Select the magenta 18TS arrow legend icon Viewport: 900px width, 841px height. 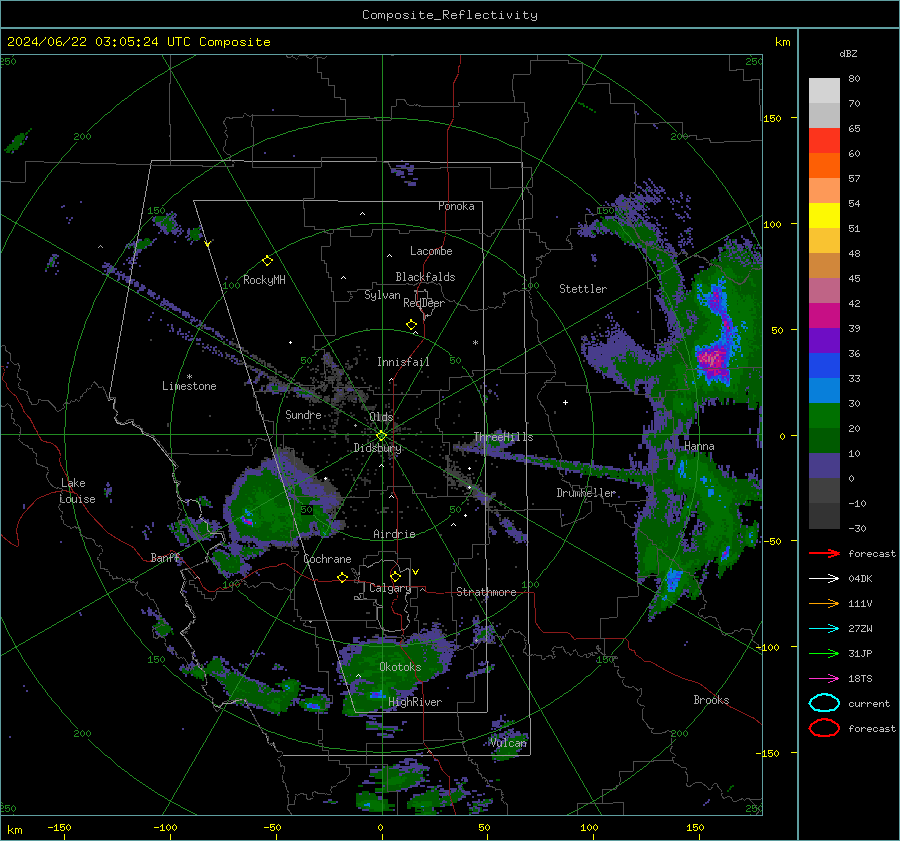pyautogui.click(x=824, y=679)
